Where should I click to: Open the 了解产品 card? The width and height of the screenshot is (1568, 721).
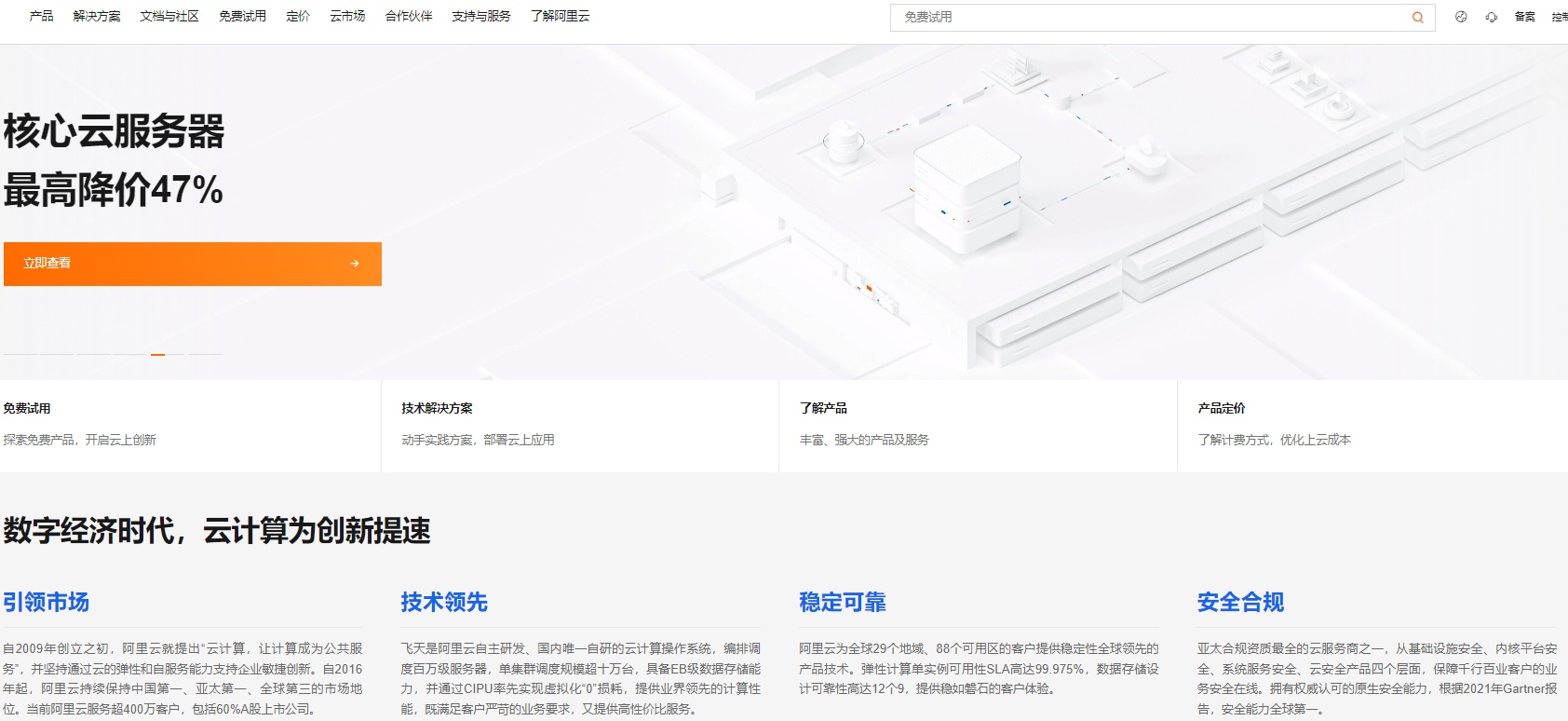pyautogui.click(x=978, y=426)
